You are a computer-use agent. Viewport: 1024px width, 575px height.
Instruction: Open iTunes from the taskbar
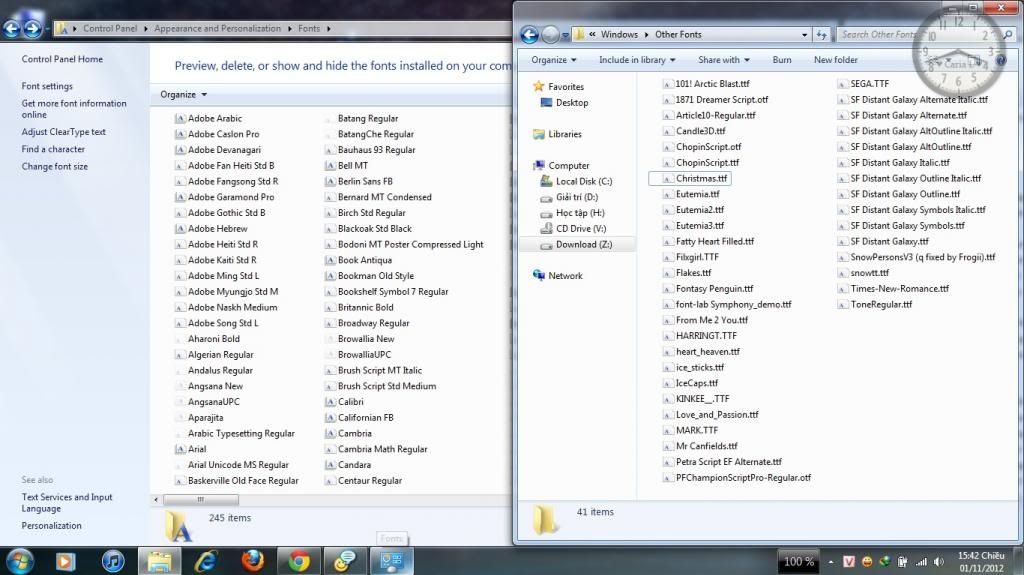pos(113,561)
